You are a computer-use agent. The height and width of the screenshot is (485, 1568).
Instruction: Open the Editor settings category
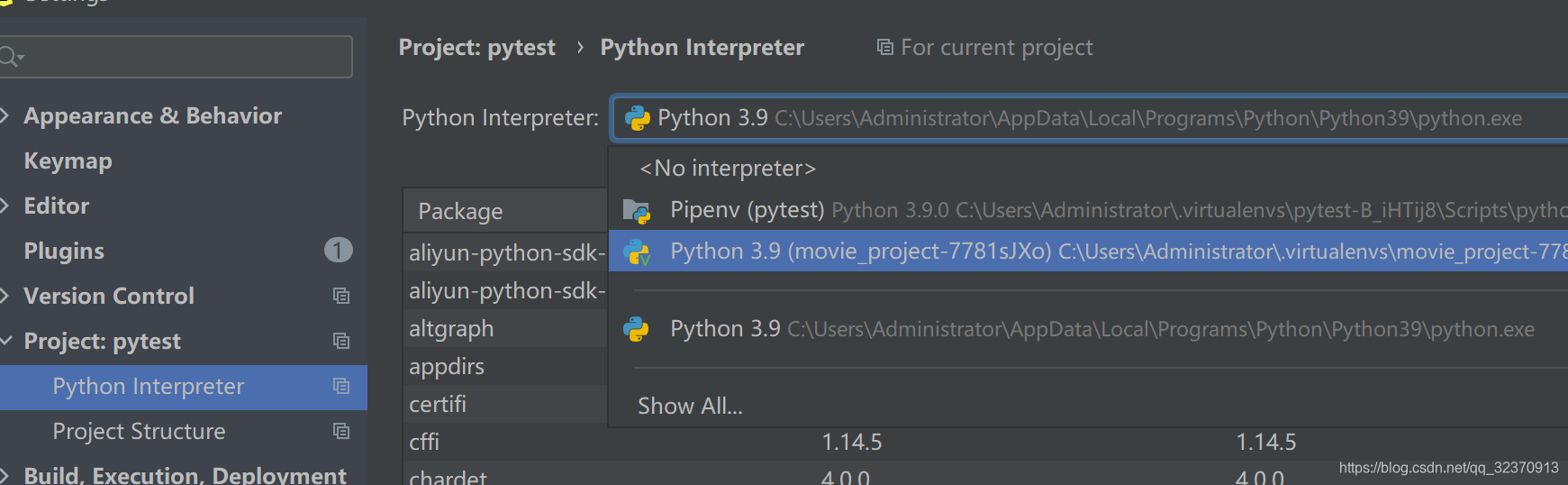[56, 206]
